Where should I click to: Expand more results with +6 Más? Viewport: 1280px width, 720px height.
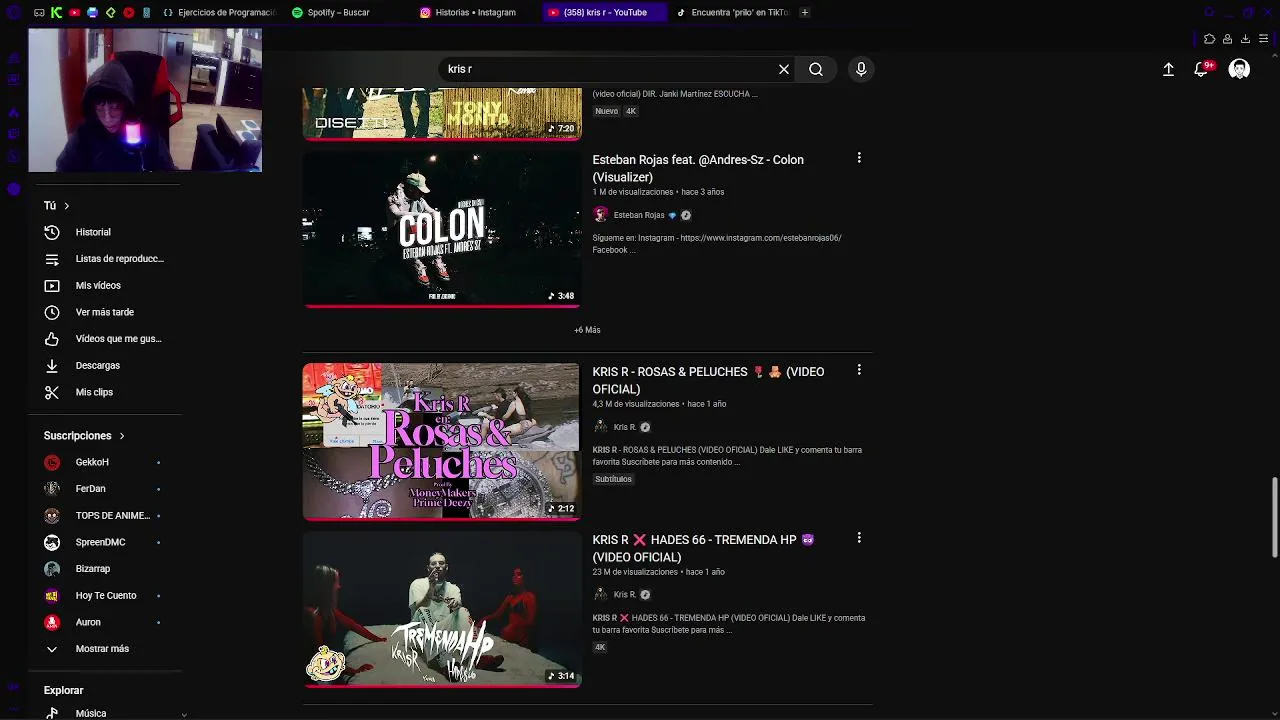click(x=587, y=330)
